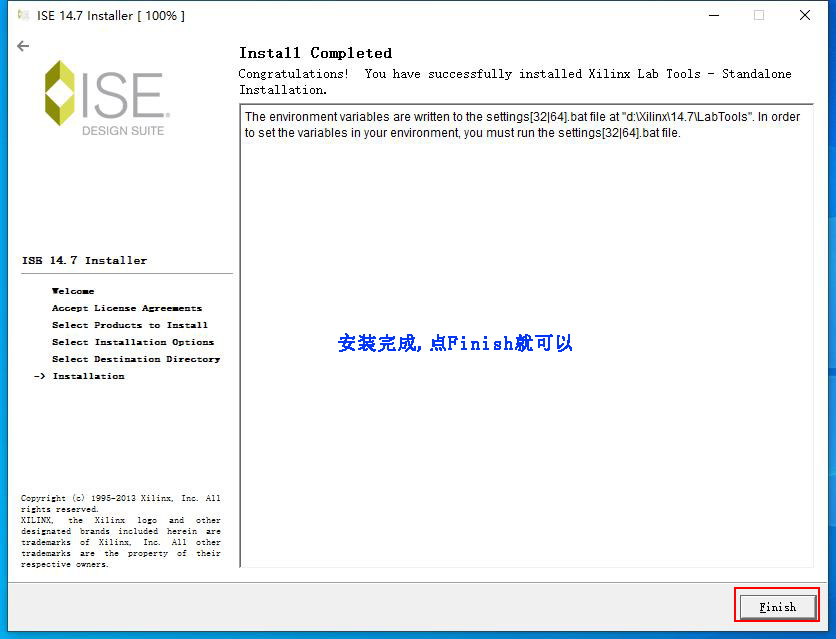Viewport: 836px width, 639px height.
Task: Select the current Installation step
Action: tap(88, 376)
